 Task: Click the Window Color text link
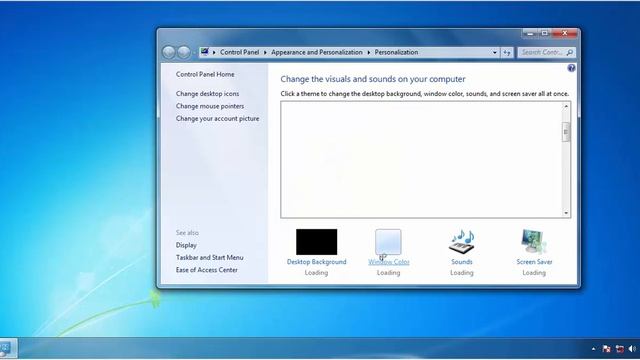point(389,262)
